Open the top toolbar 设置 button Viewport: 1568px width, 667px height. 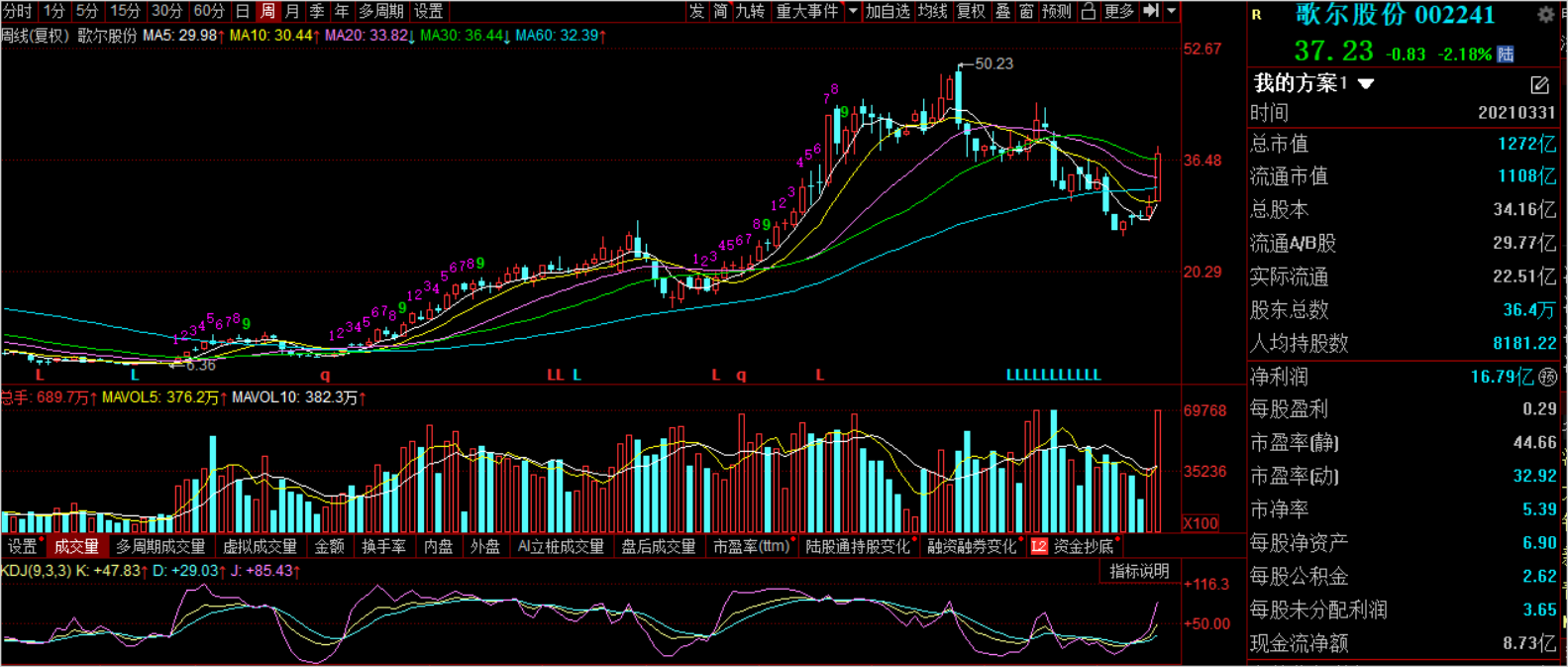[429, 11]
